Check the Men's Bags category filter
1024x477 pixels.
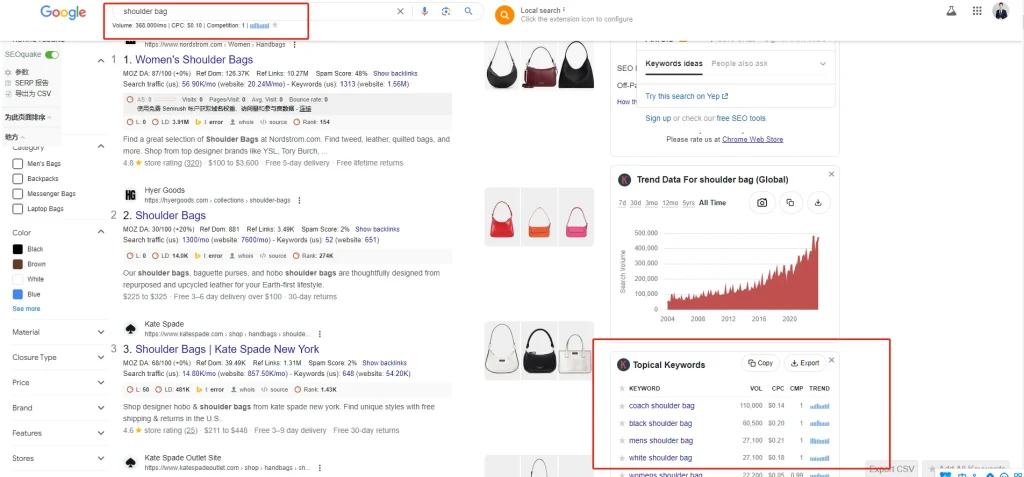pyautogui.click(x=18, y=163)
